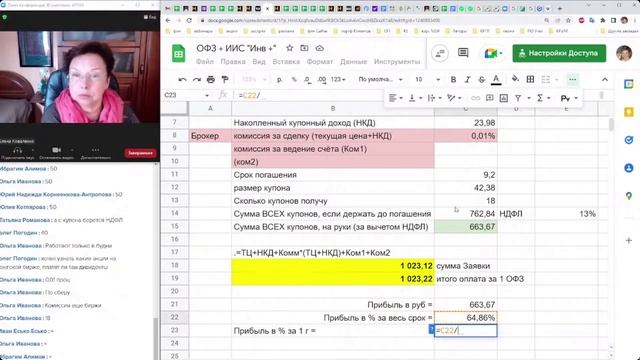The width and height of the screenshot is (640, 360).
Task: Open the Инструменты menu
Action: click(x=397, y=62)
